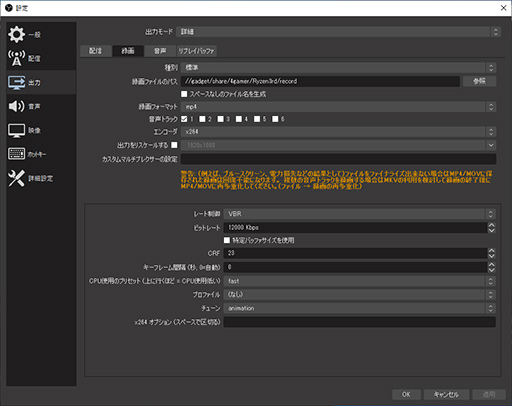Click the Browse button beside recording path

[479, 81]
